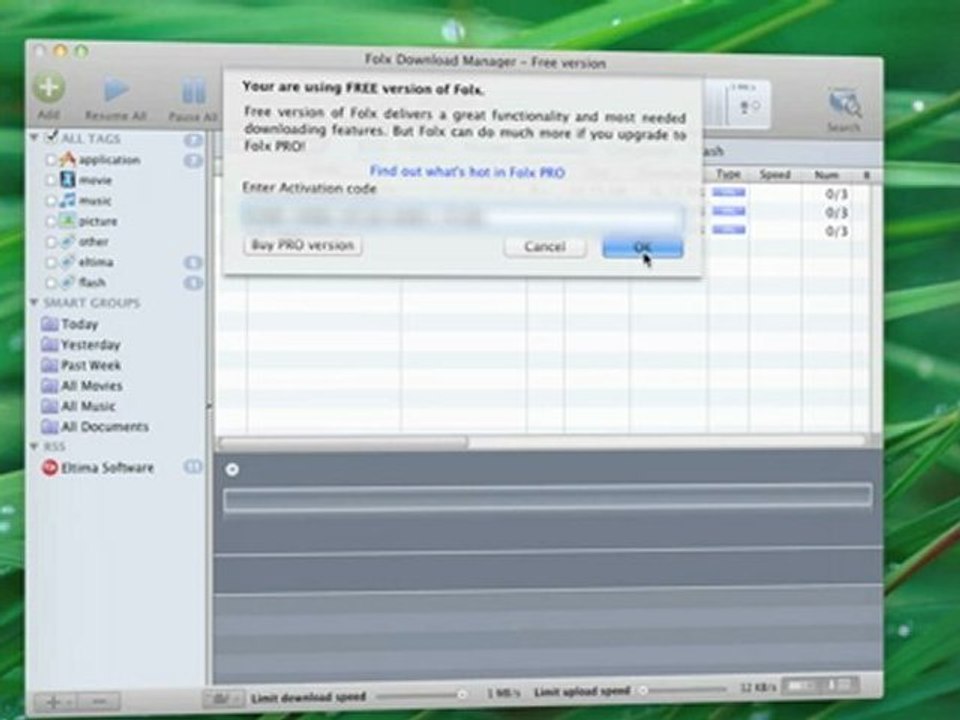Click the second row 0/3 Num cell
The height and width of the screenshot is (720, 960).
pyautogui.click(x=836, y=213)
